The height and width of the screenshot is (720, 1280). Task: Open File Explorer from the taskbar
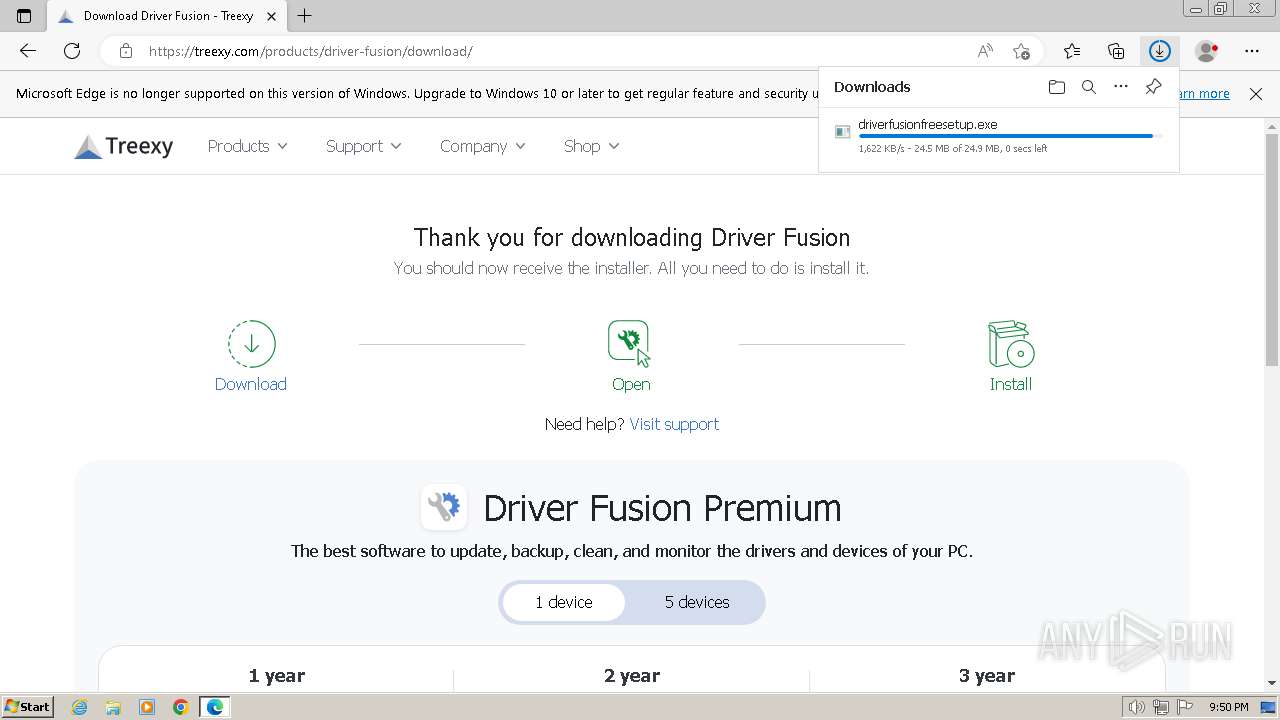pyautogui.click(x=113, y=707)
